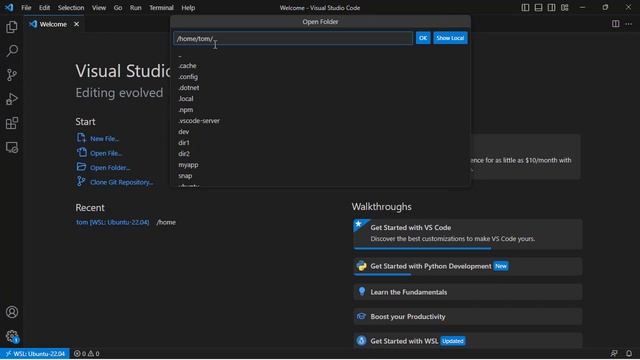Open the View menu

[x=99, y=8]
